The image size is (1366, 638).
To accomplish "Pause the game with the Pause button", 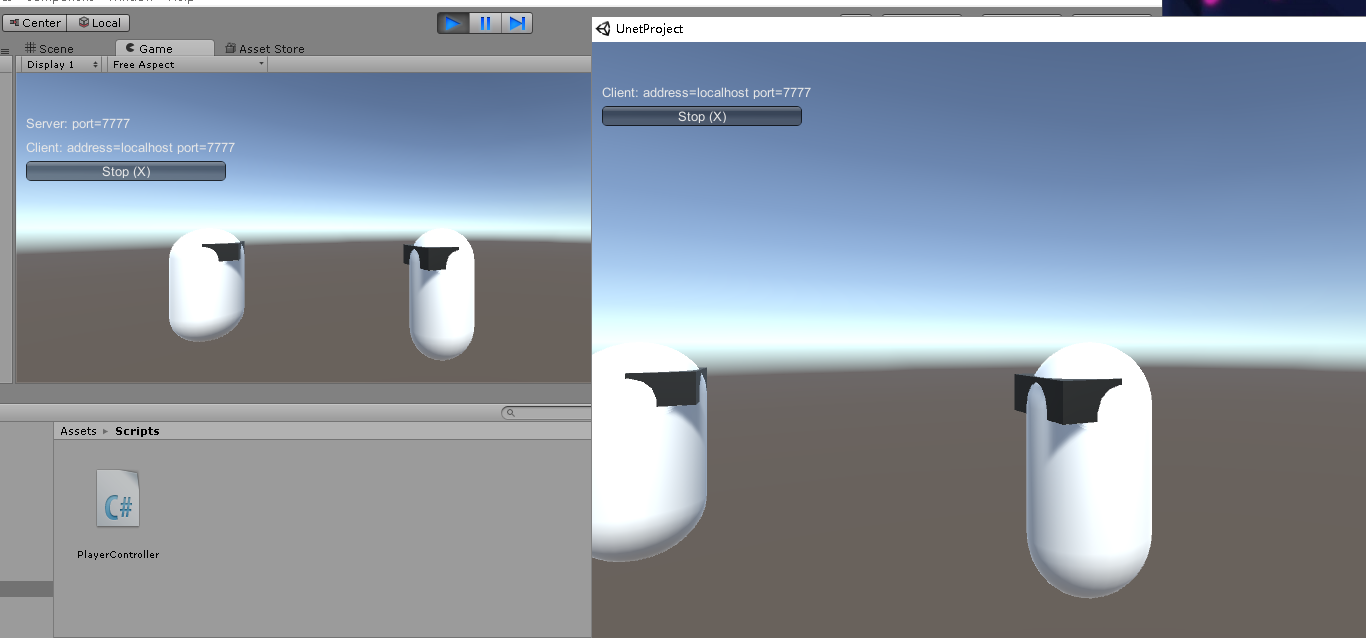I will [x=485, y=23].
